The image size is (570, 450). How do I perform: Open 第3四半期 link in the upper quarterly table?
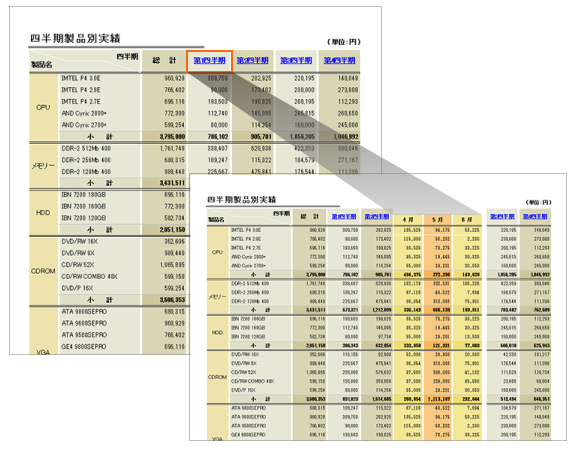click(x=296, y=61)
